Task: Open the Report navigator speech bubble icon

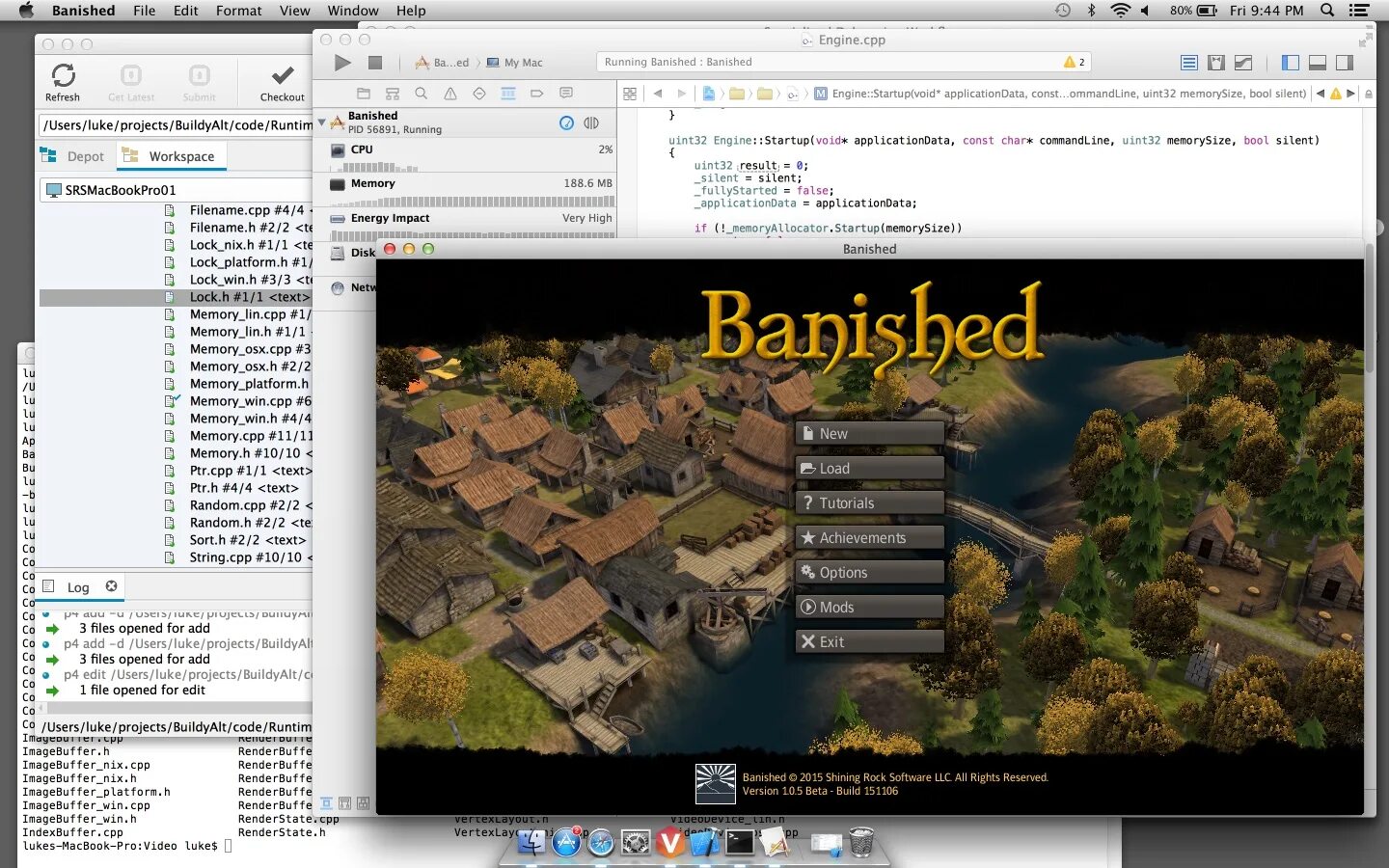Action: coord(566,94)
